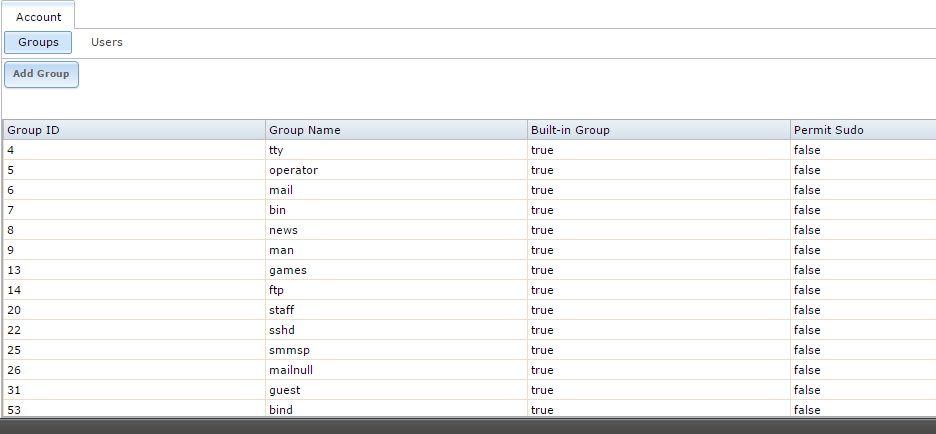Switch to the Users section

click(107, 42)
